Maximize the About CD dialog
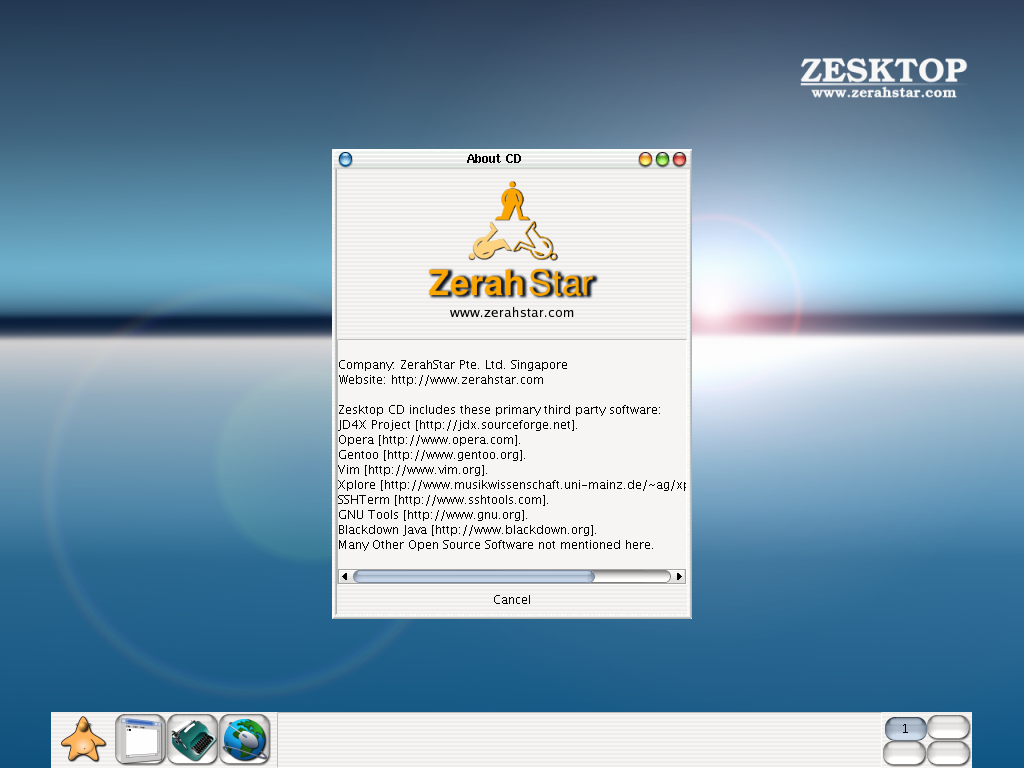Image resolution: width=1024 pixels, height=768 pixels. coord(662,159)
